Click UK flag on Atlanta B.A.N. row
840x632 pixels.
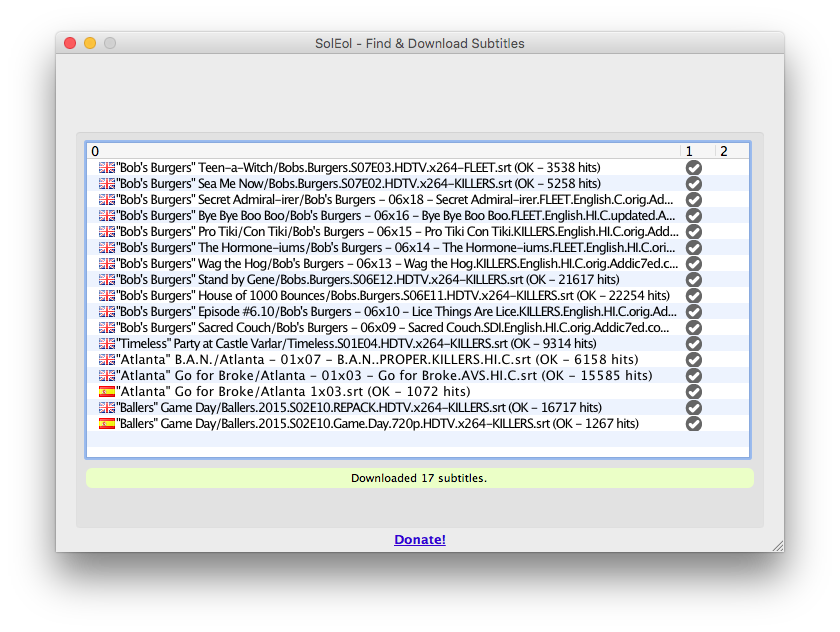(107, 359)
